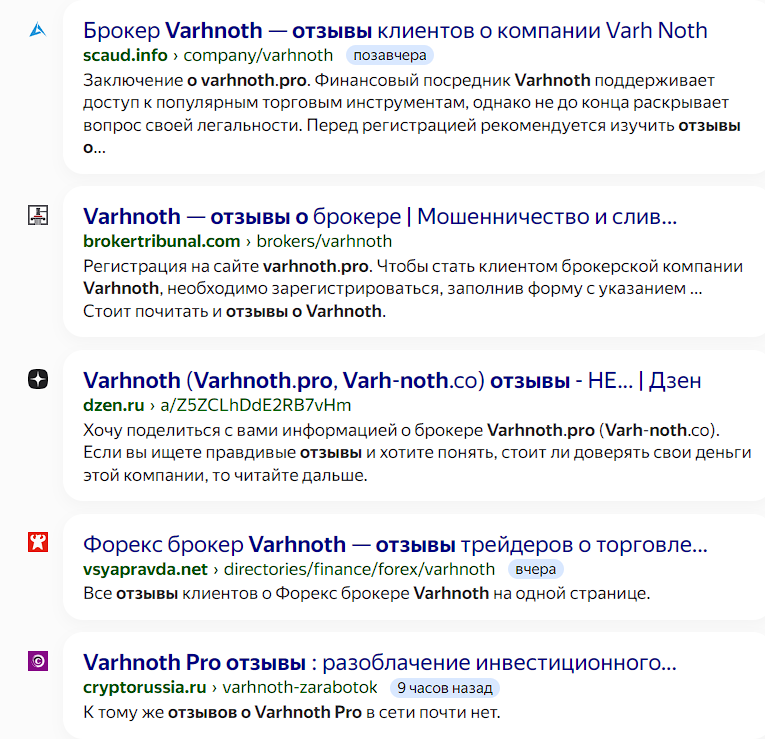Click the vsyapravda.net red favicon
The height and width of the screenshot is (739, 765).
point(38,543)
